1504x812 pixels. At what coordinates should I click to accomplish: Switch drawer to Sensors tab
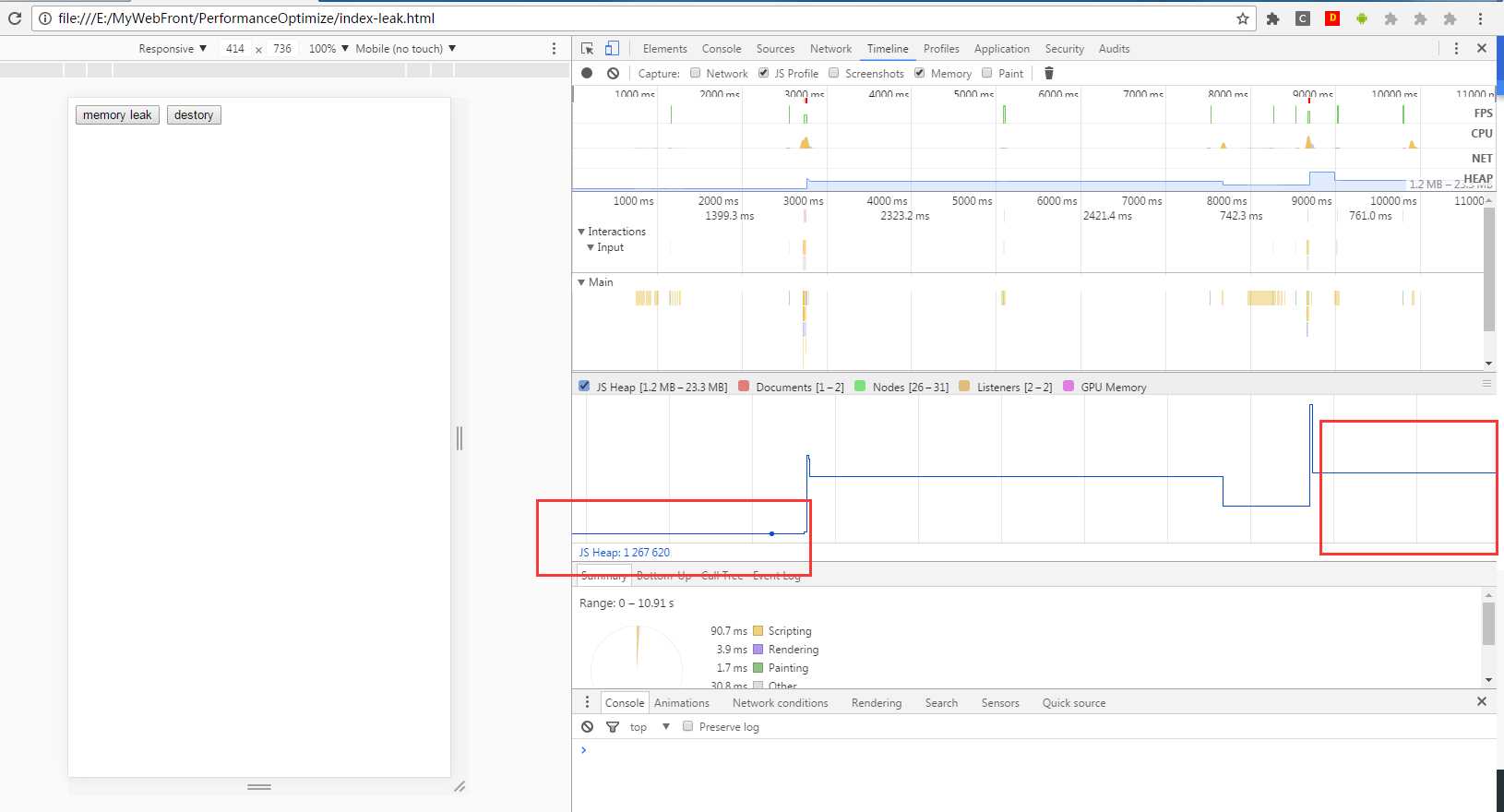(1000, 703)
